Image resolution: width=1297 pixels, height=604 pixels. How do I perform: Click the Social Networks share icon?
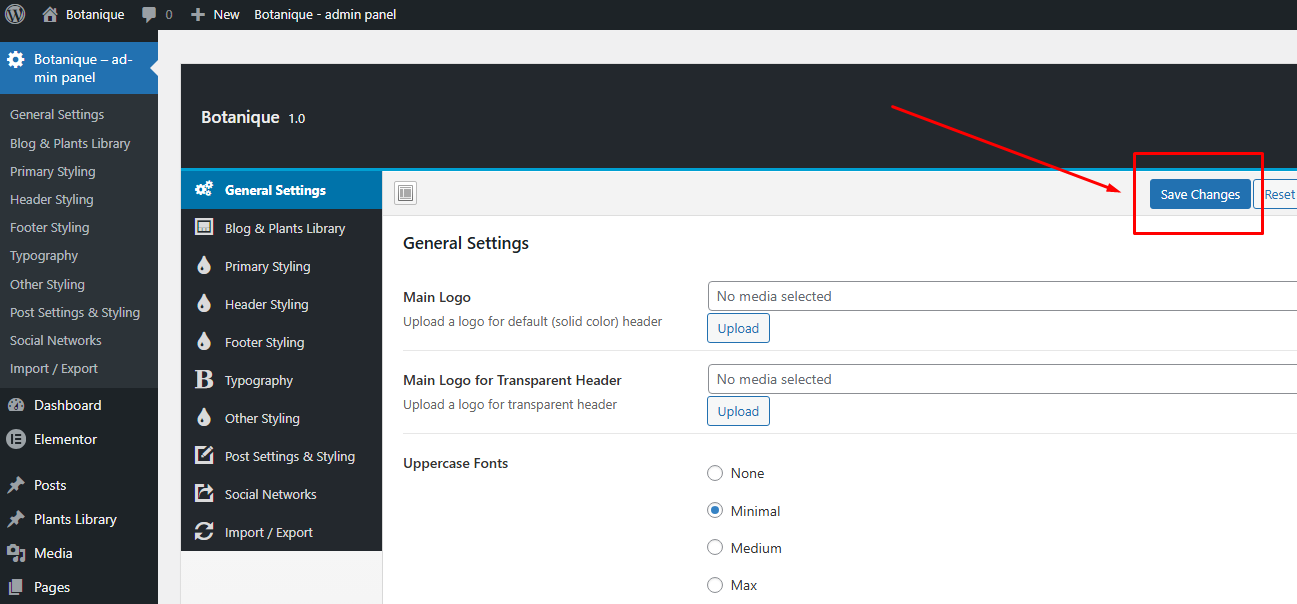coord(204,494)
